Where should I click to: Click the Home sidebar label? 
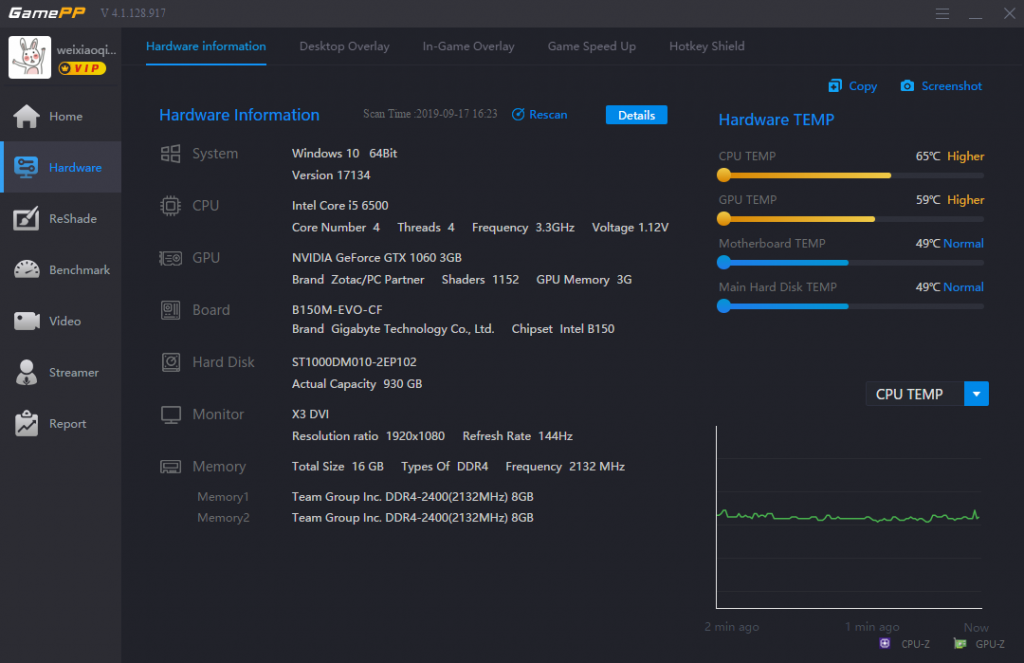point(66,116)
